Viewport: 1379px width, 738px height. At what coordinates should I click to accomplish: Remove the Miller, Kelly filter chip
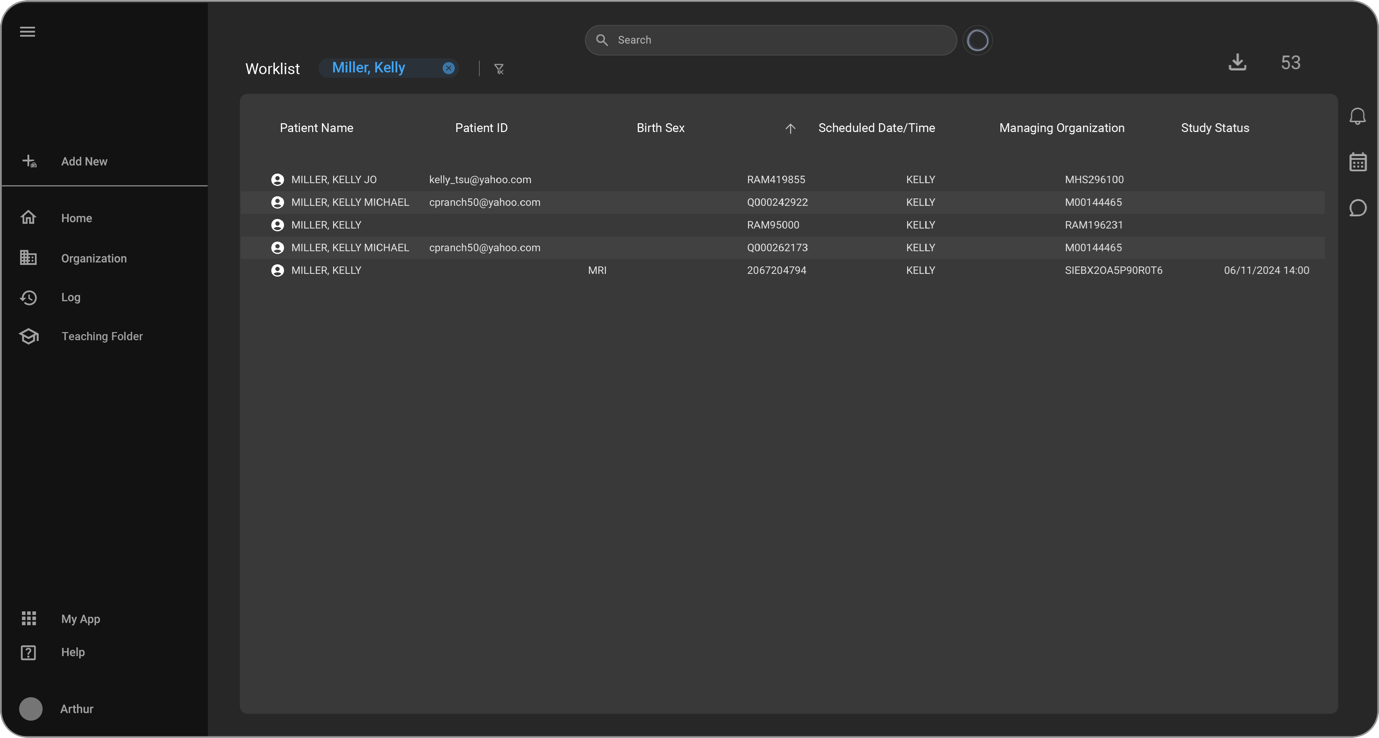(x=449, y=68)
